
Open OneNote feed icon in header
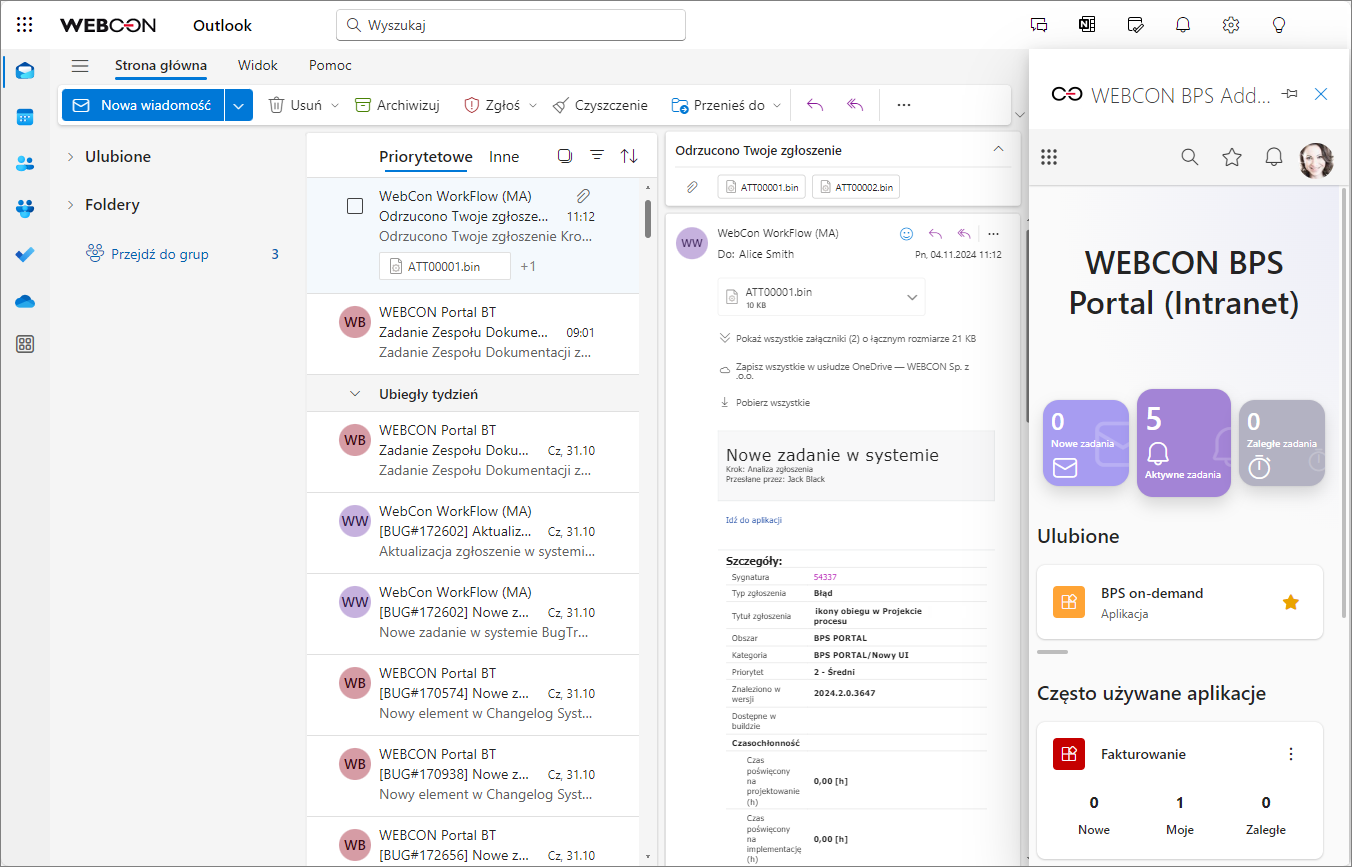click(1087, 25)
